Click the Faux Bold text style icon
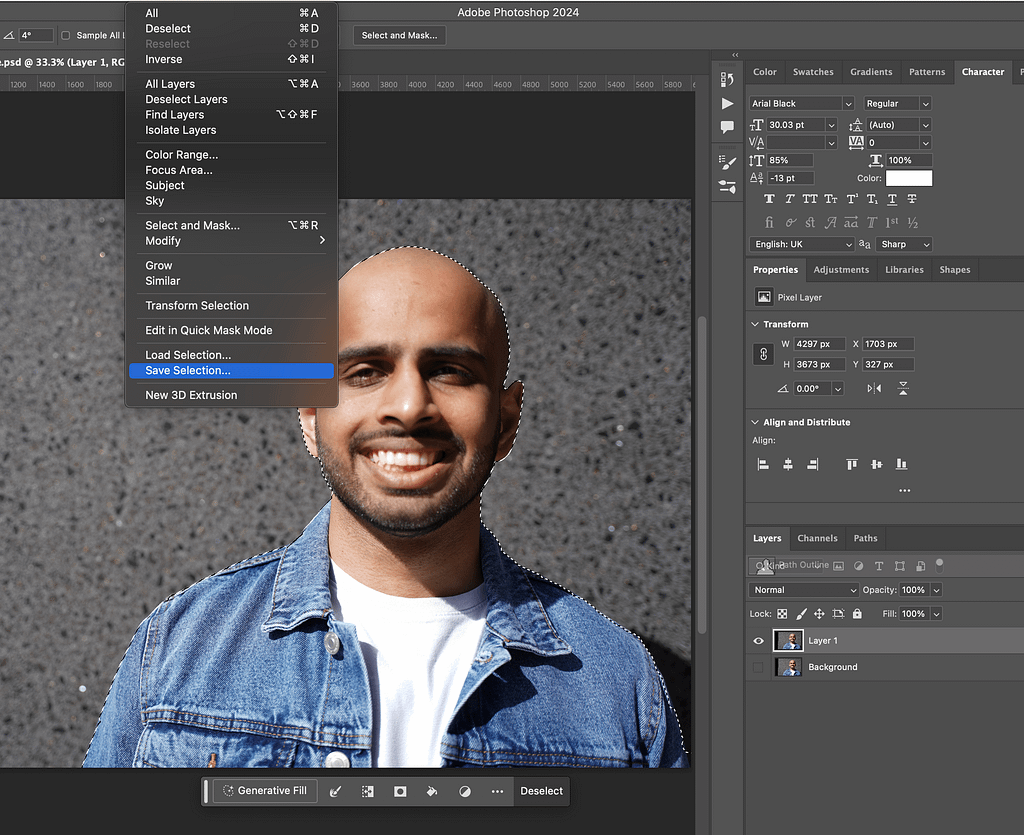The height and width of the screenshot is (835, 1024). 769,199
